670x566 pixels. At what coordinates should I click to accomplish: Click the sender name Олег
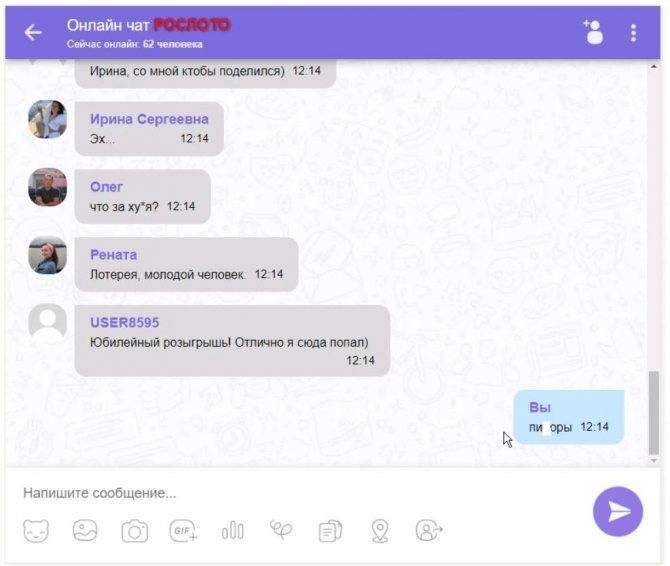106,187
